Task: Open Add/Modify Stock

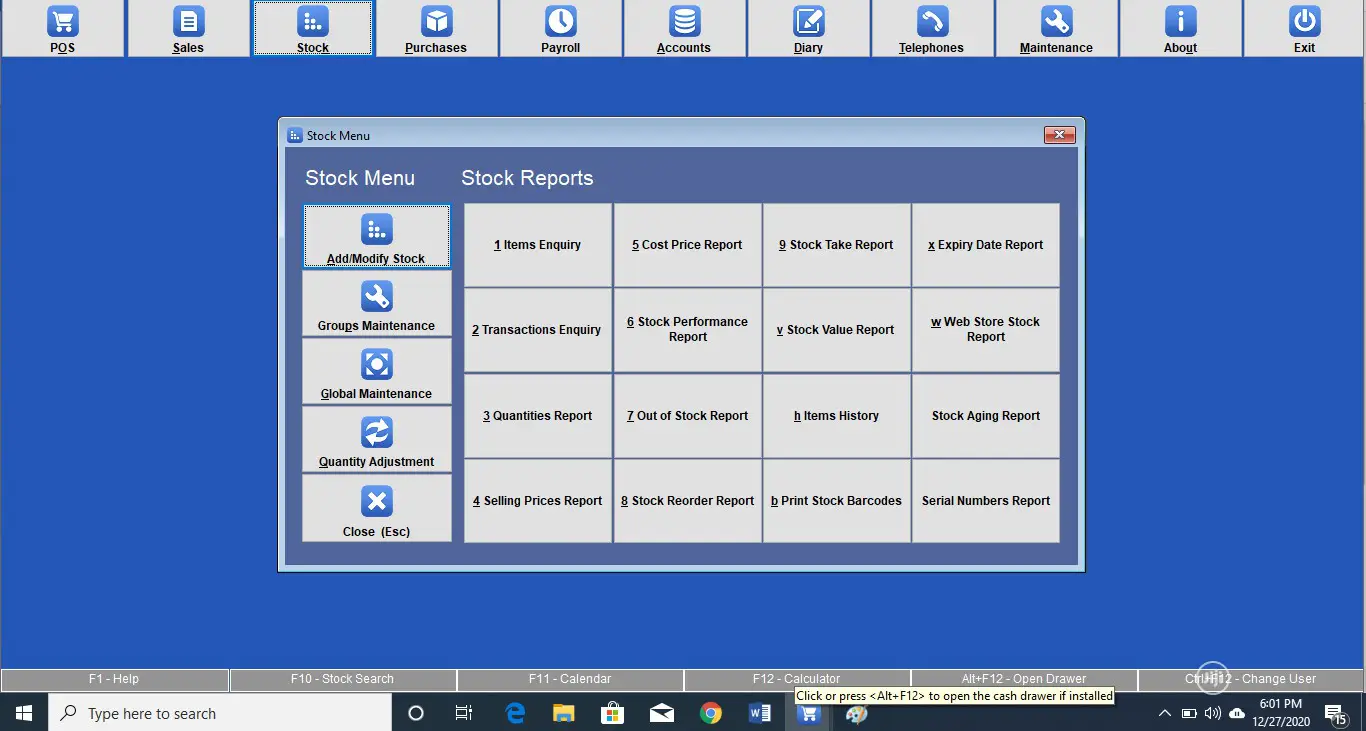Action: (x=376, y=237)
